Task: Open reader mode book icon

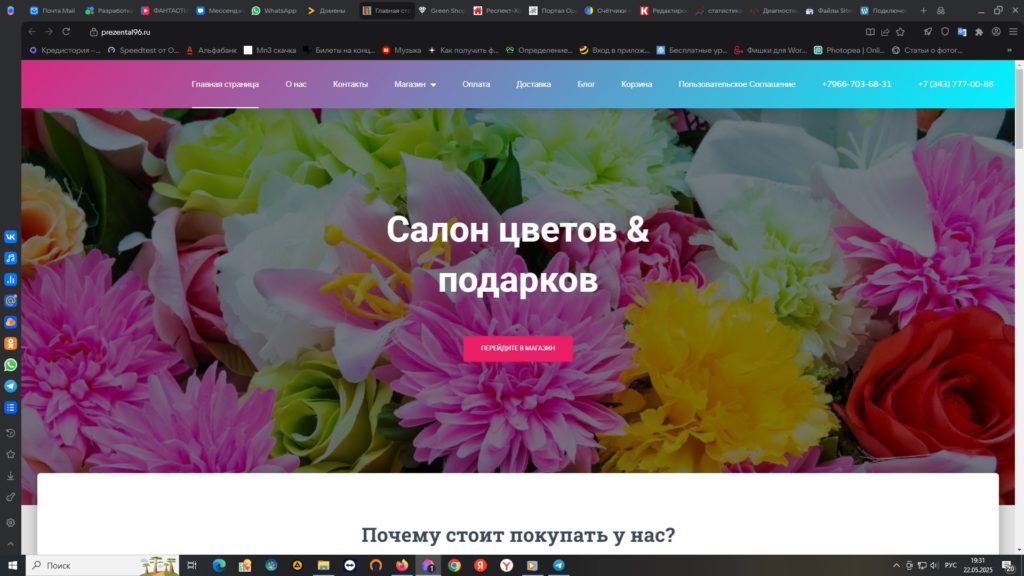Action: [x=870, y=31]
